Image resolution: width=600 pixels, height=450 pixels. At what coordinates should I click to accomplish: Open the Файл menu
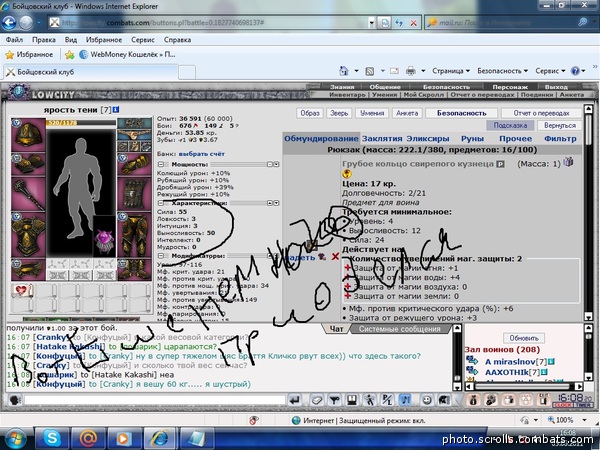(x=14, y=40)
